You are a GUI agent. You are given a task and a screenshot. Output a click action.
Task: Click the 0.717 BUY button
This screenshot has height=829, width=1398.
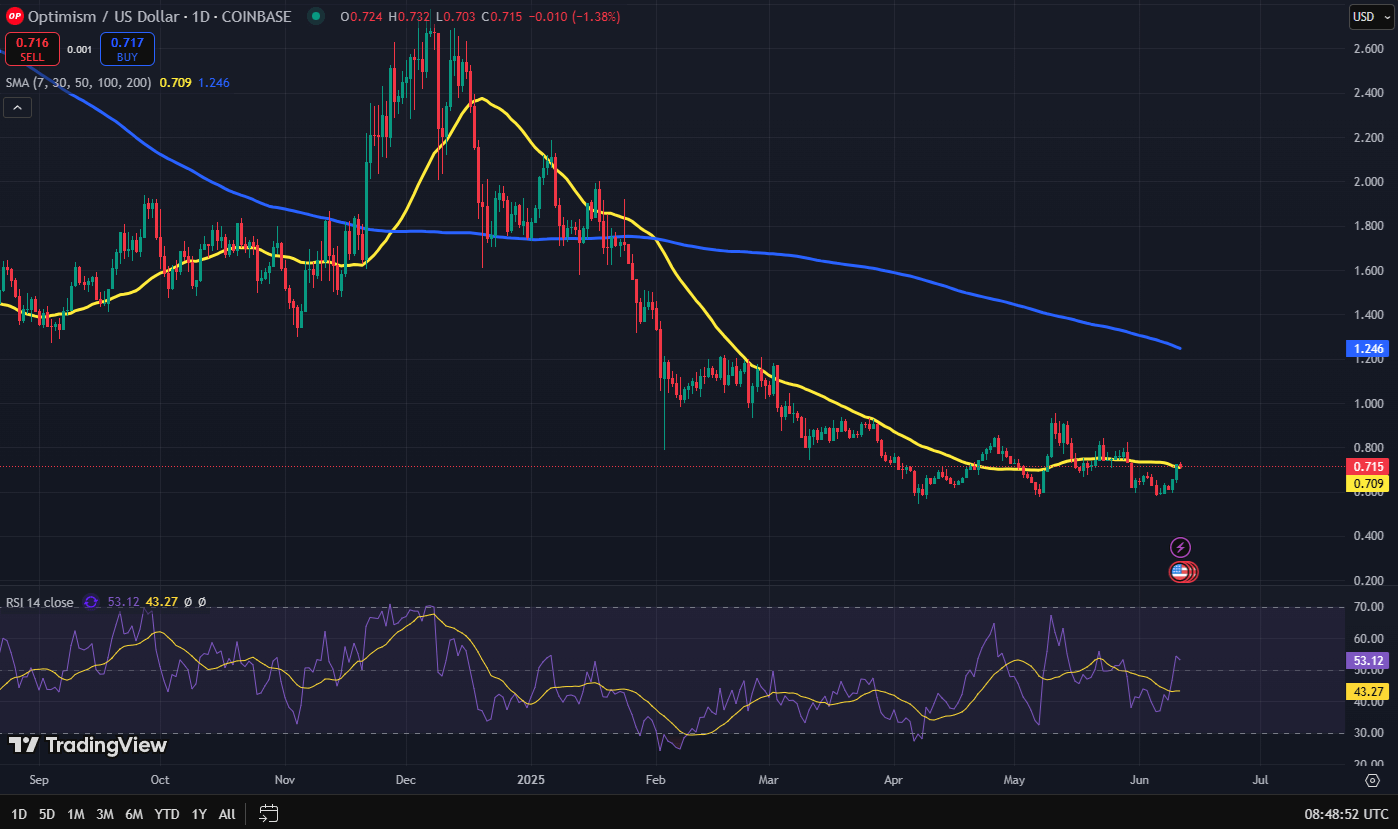127,49
